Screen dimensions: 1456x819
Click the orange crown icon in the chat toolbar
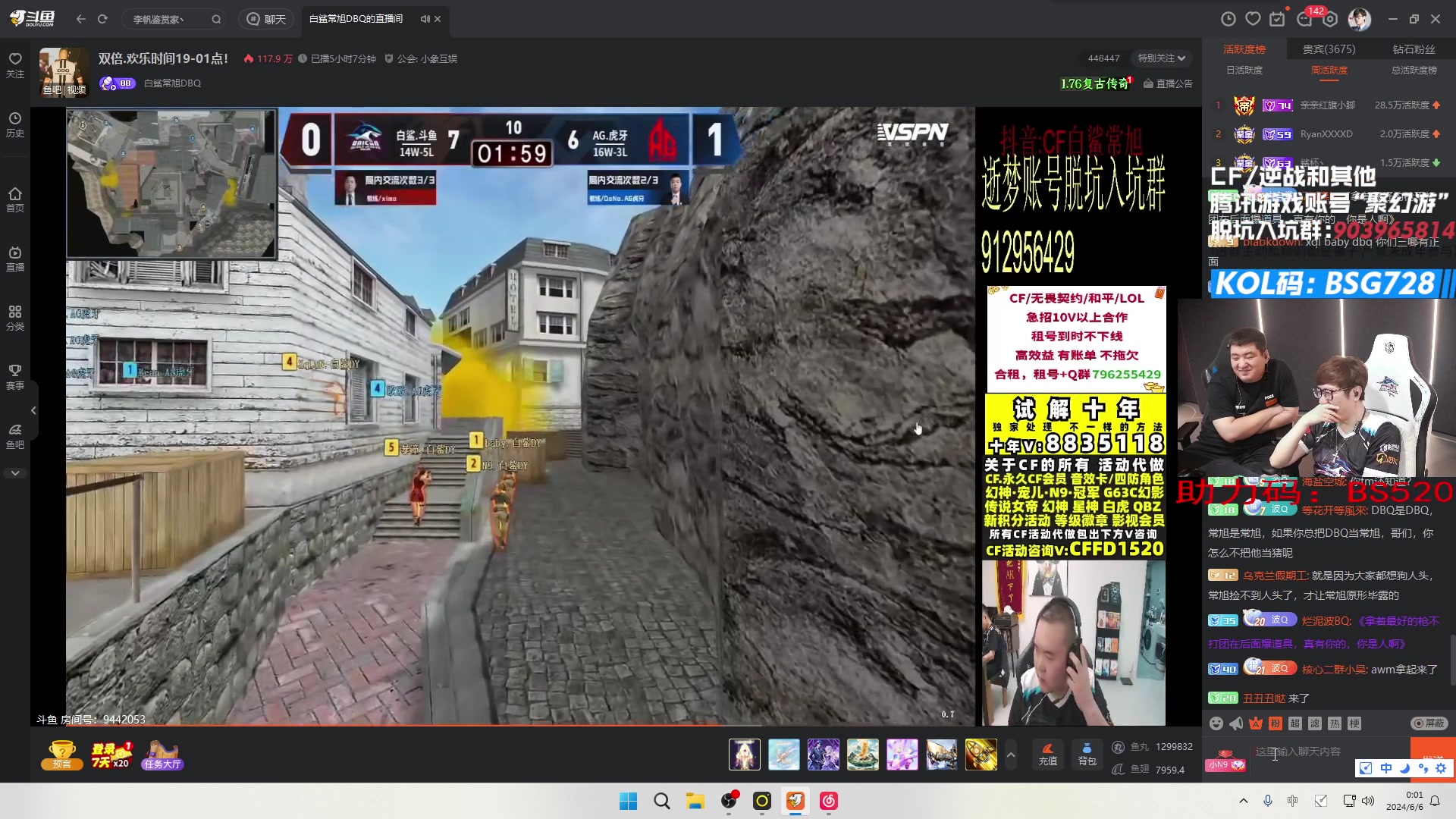tap(1256, 723)
